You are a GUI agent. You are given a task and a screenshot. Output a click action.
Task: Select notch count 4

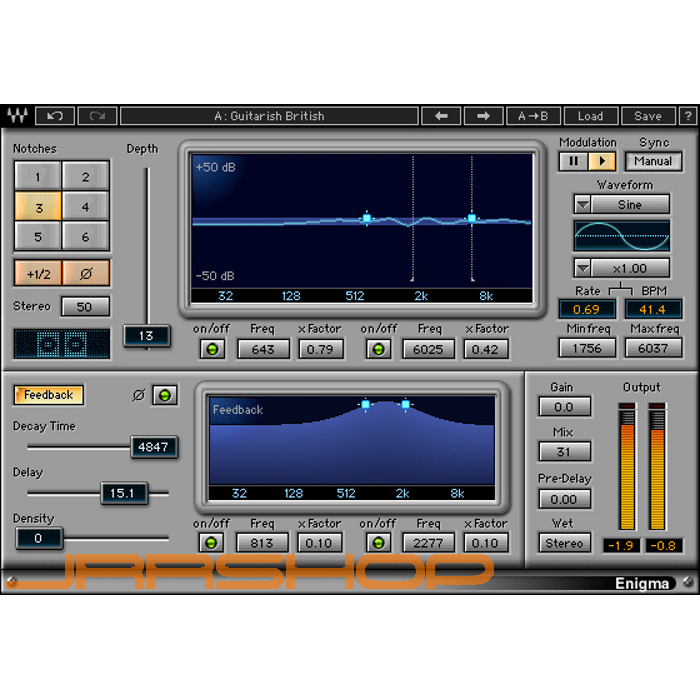point(86,207)
